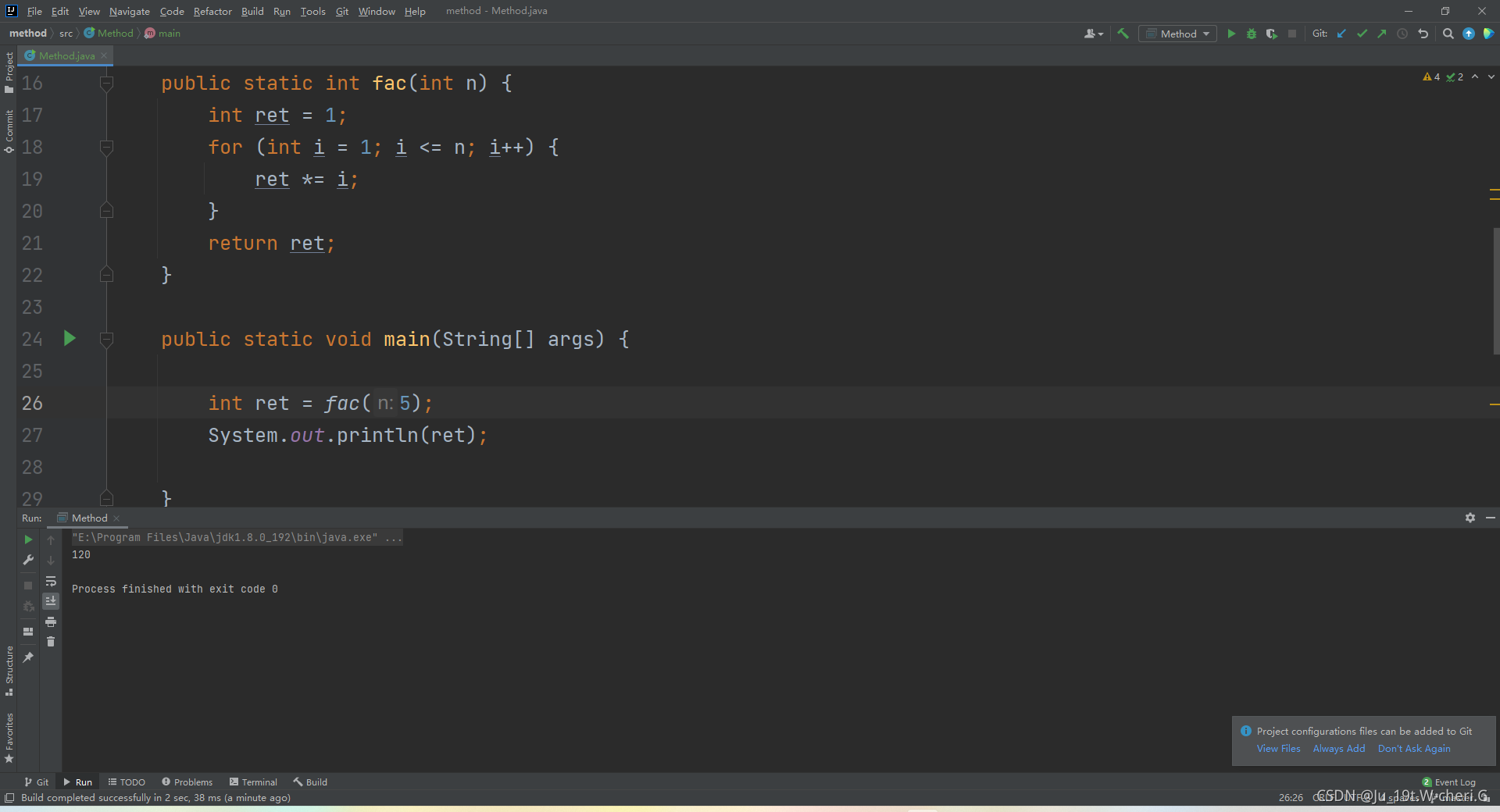Click the editor vertical scrollbar
1500x812 pixels.
(x=1495, y=290)
